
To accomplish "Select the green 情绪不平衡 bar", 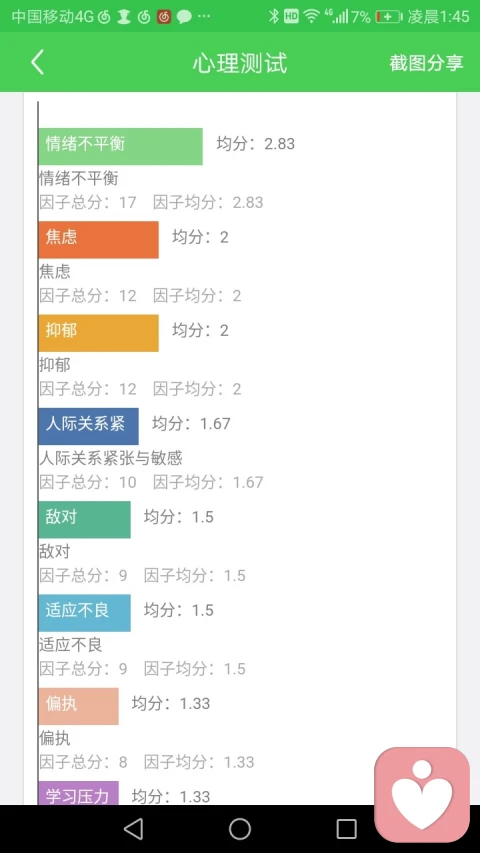I will (120, 146).
